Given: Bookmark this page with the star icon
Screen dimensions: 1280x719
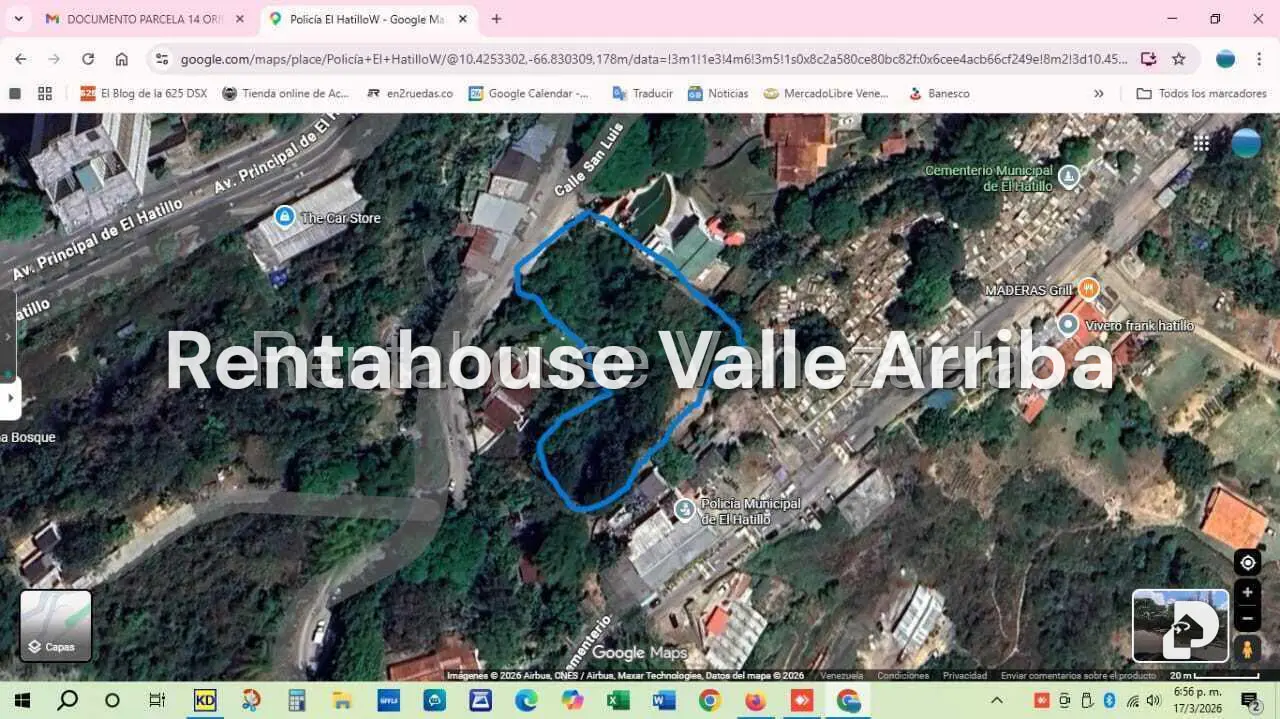Looking at the screenshot, I should click(1179, 59).
